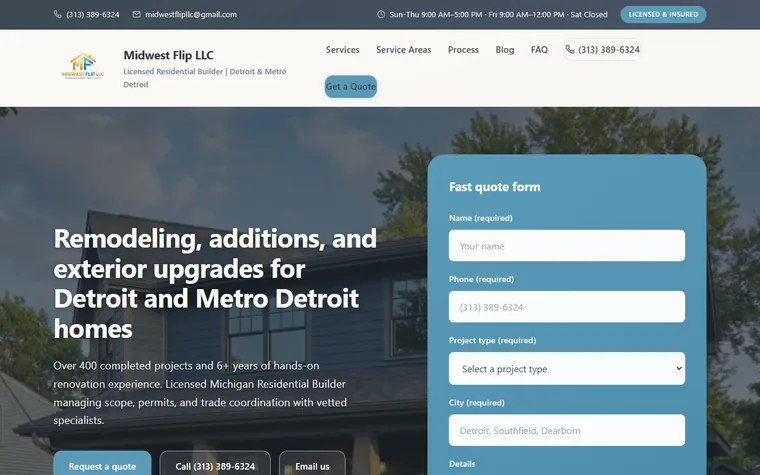Click the phone icon in navigation bar
760x475 pixels.
(570, 49)
